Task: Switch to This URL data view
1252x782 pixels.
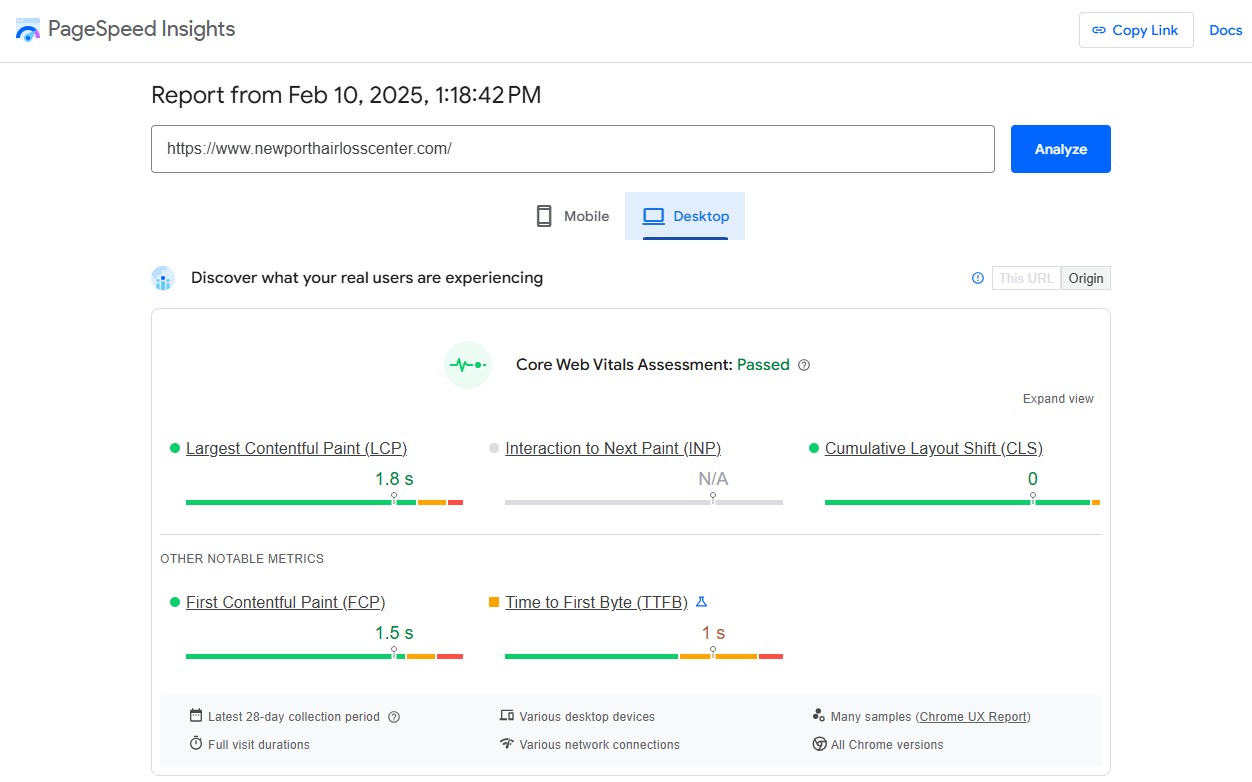Action: 1026,278
